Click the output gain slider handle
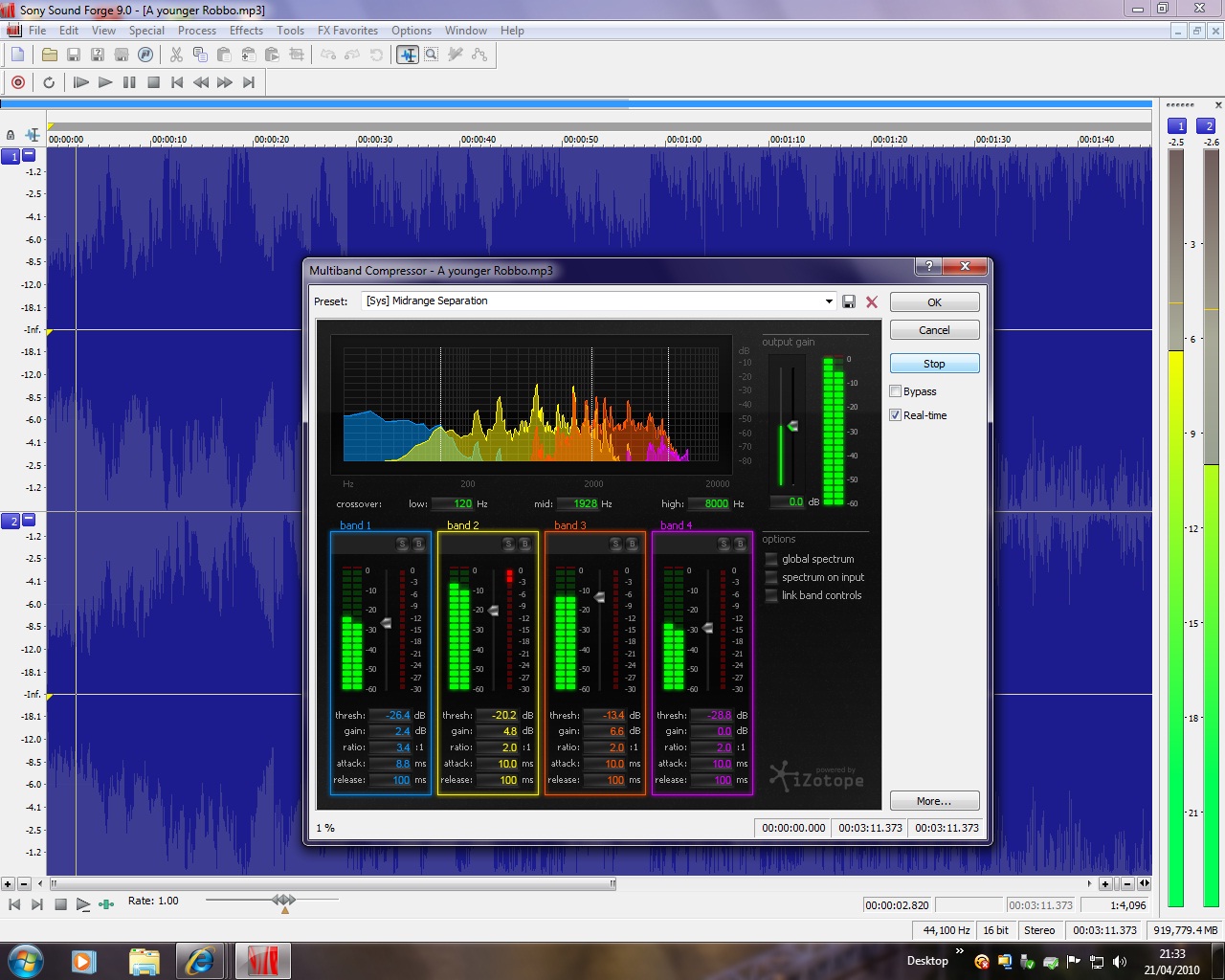This screenshot has width=1225, height=980. (x=792, y=426)
